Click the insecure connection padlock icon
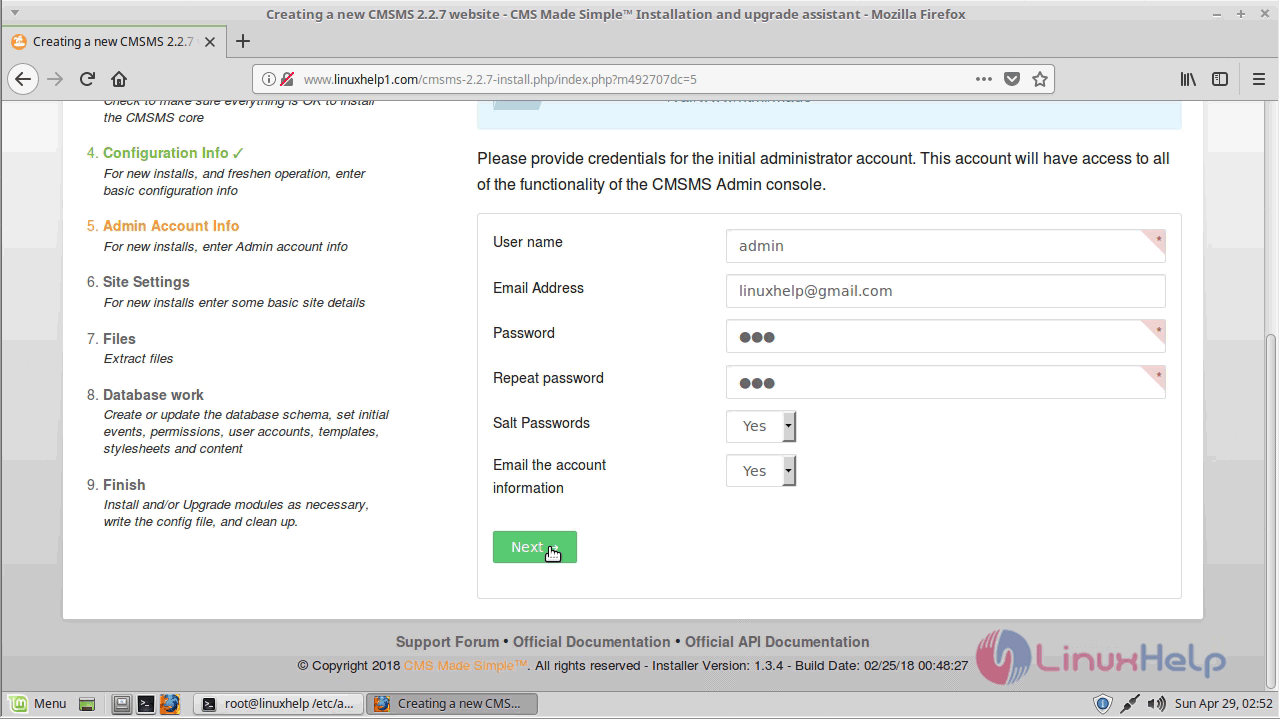 287,79
